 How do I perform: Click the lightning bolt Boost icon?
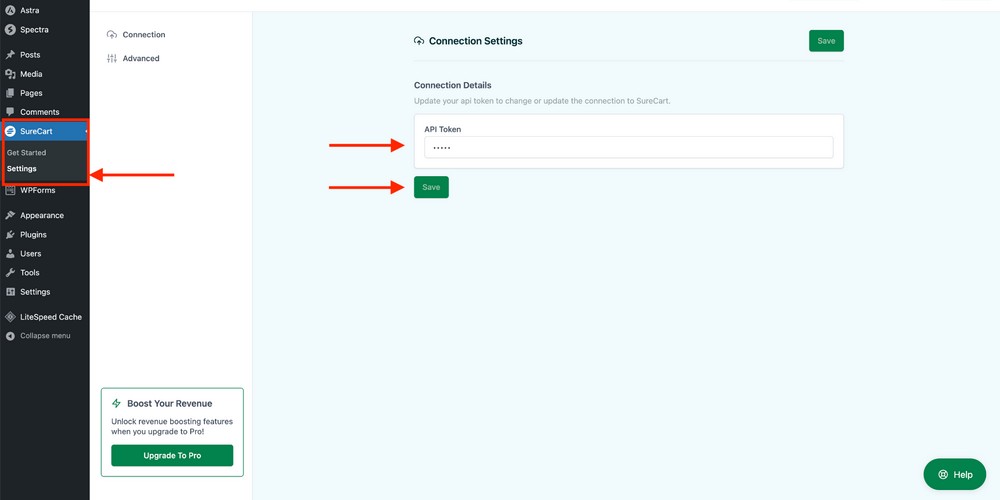coord(116,403)
